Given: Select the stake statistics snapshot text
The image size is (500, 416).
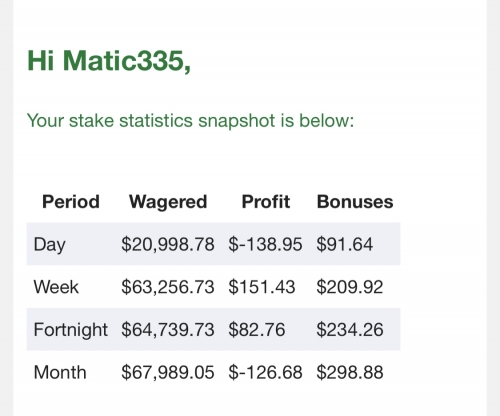Looking at the screenshot, I should [190, 120].
